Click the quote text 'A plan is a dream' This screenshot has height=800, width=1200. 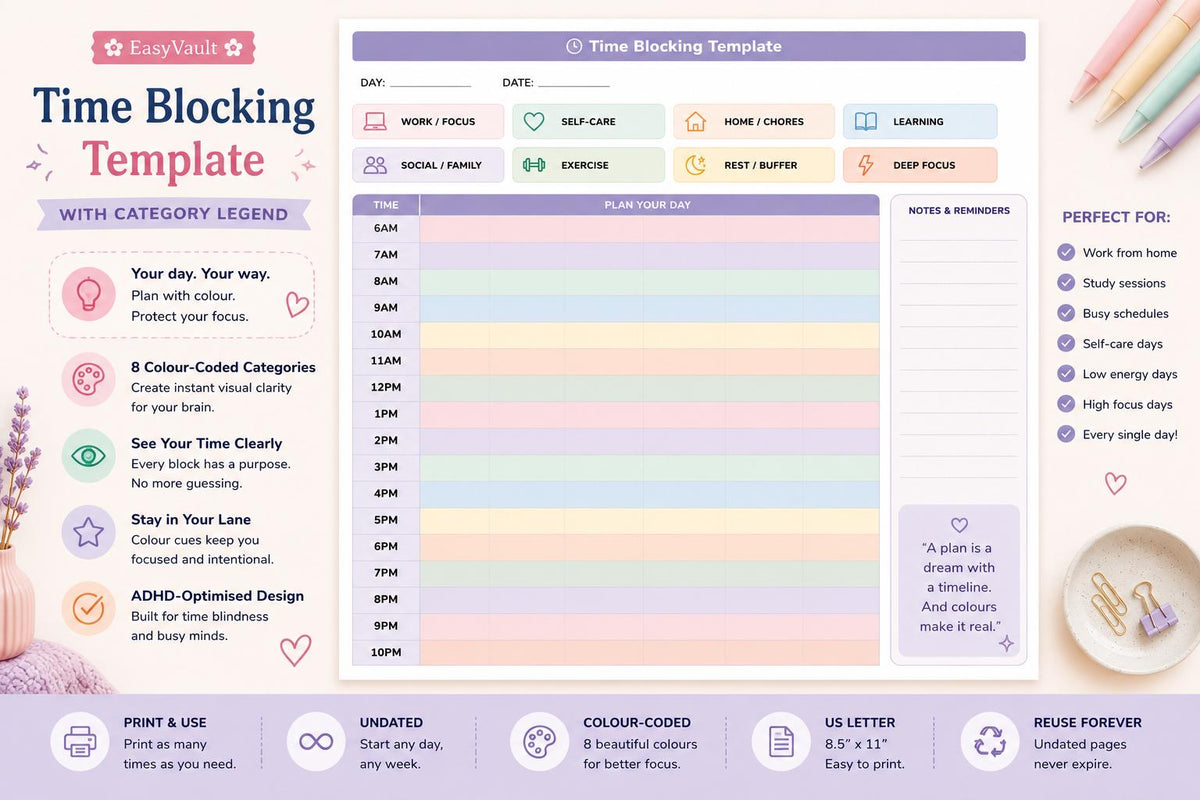pyautogui.click(x=959, y=558)
